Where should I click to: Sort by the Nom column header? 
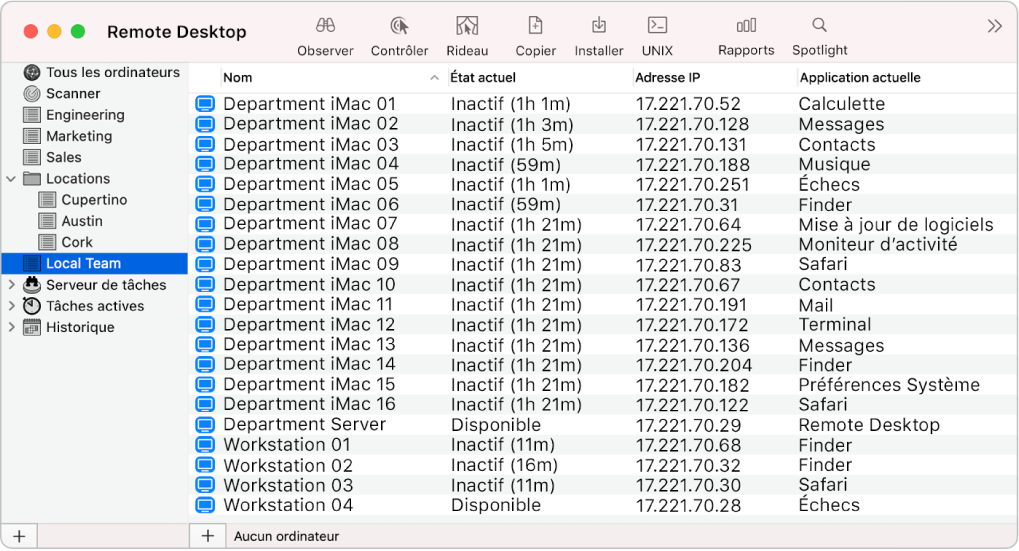pos(320,77)
